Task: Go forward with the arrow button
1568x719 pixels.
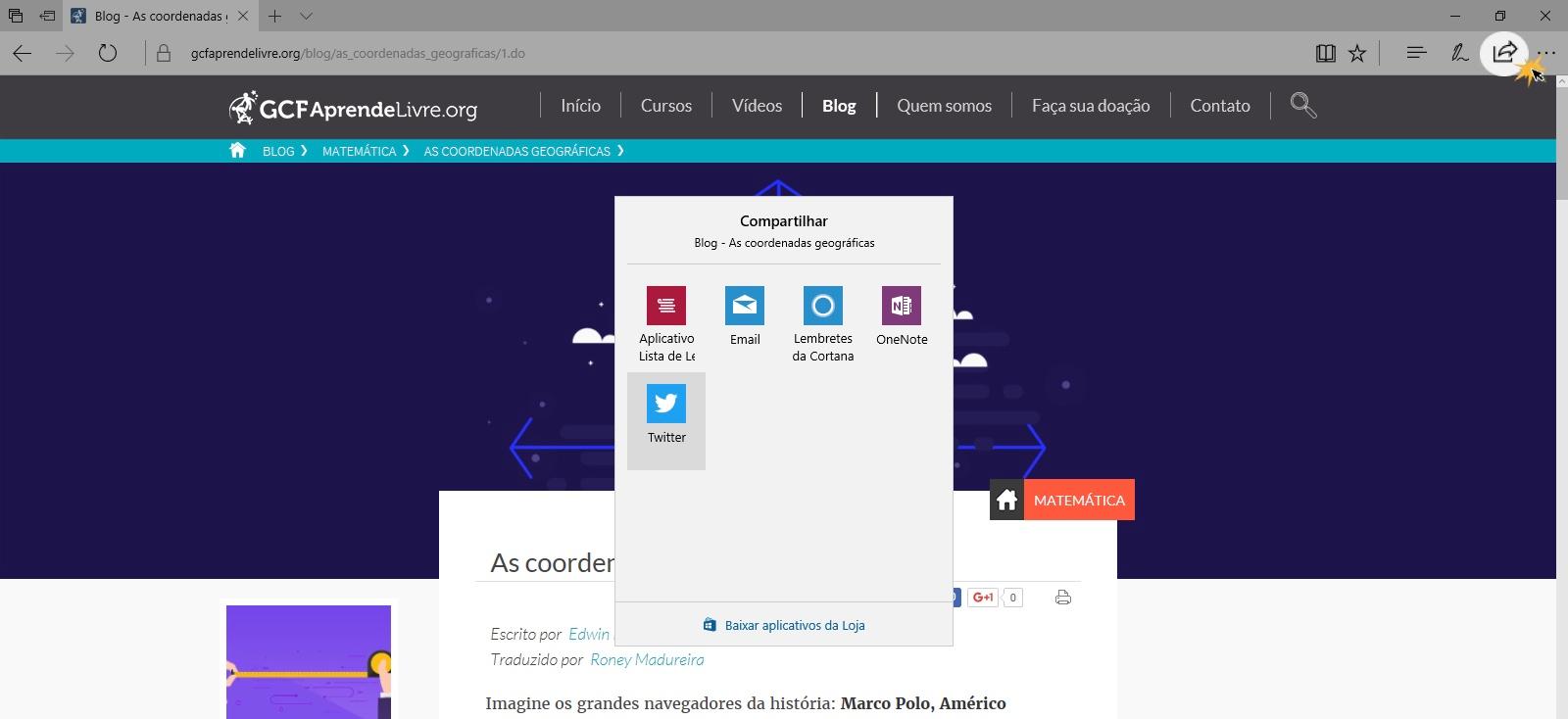Action: click(x=65, y=53)
